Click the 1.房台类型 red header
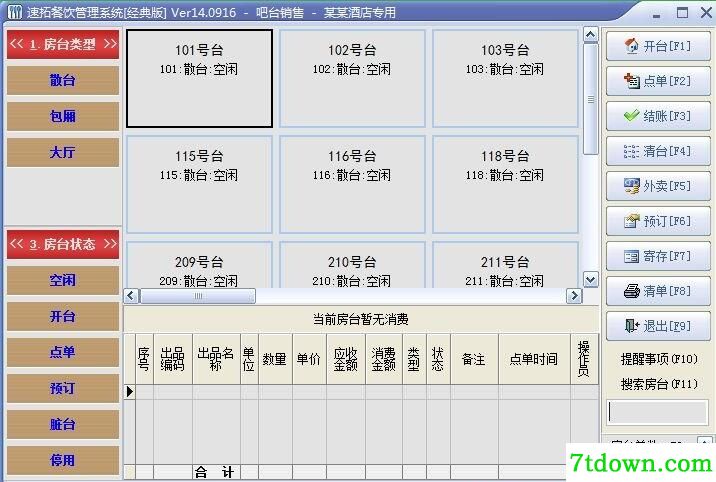Image resolution: width=716 pixels, height=482 pixels. (63, 44)
